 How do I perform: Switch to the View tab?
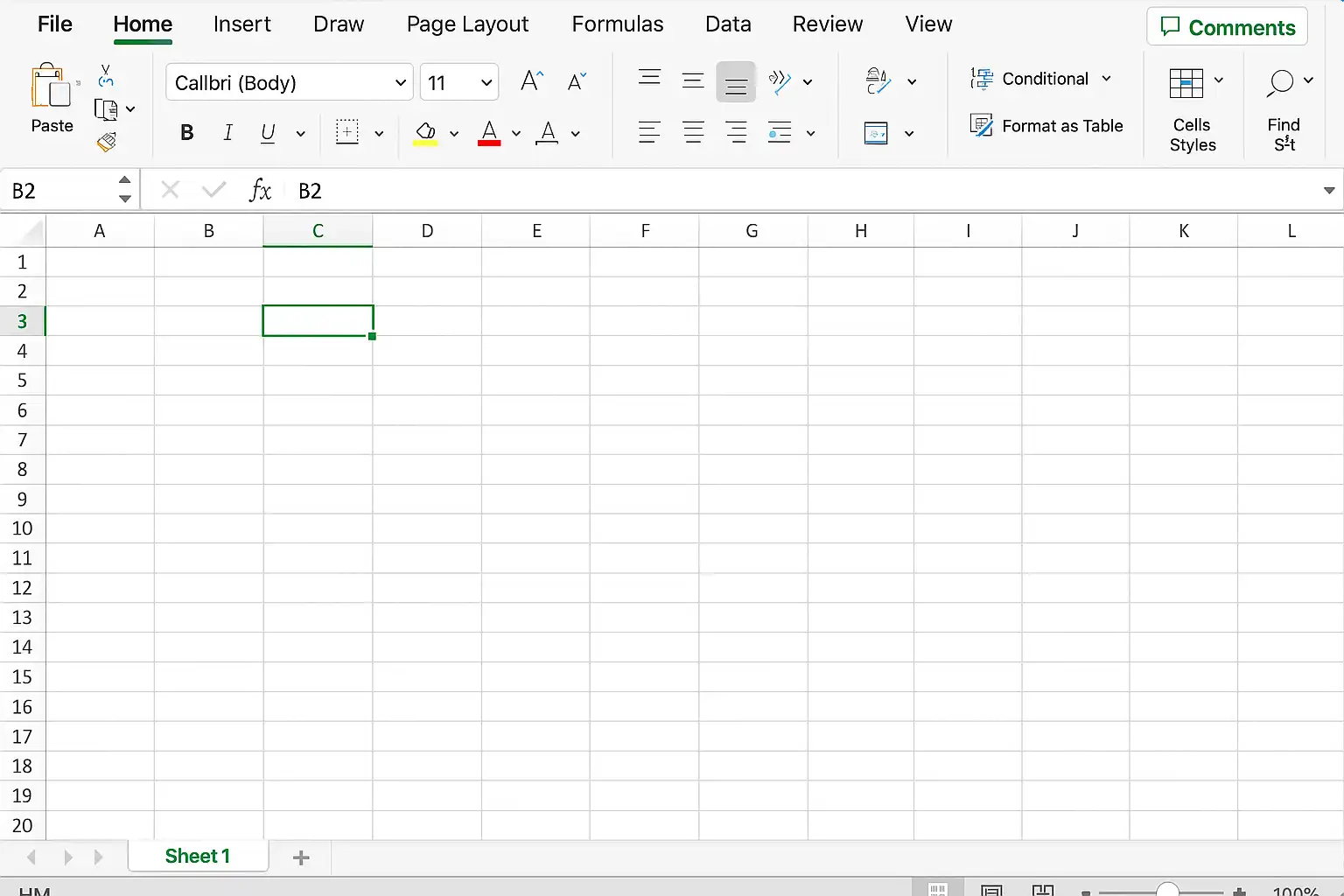[928, 24]
